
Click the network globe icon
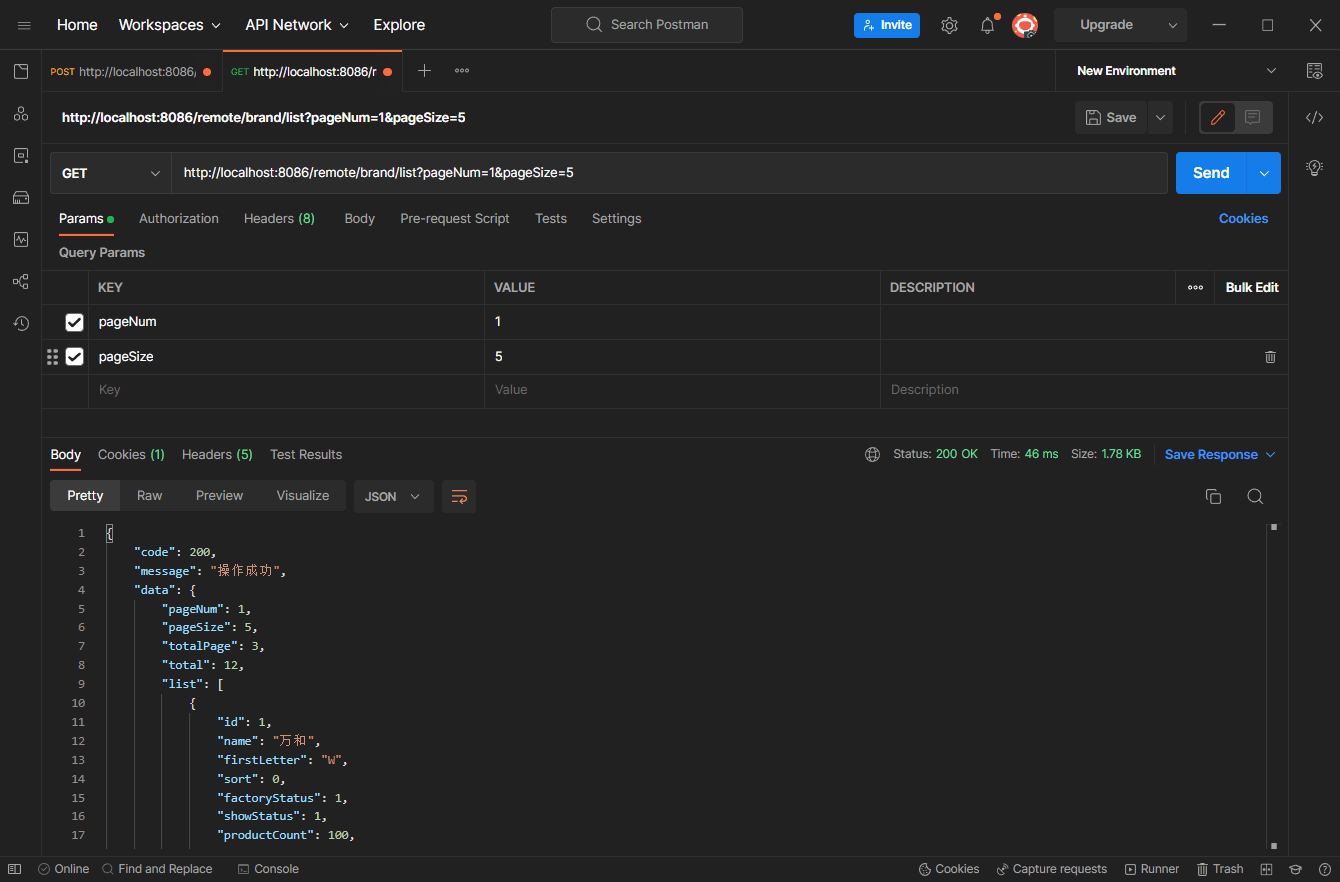(x=873, y=454)
